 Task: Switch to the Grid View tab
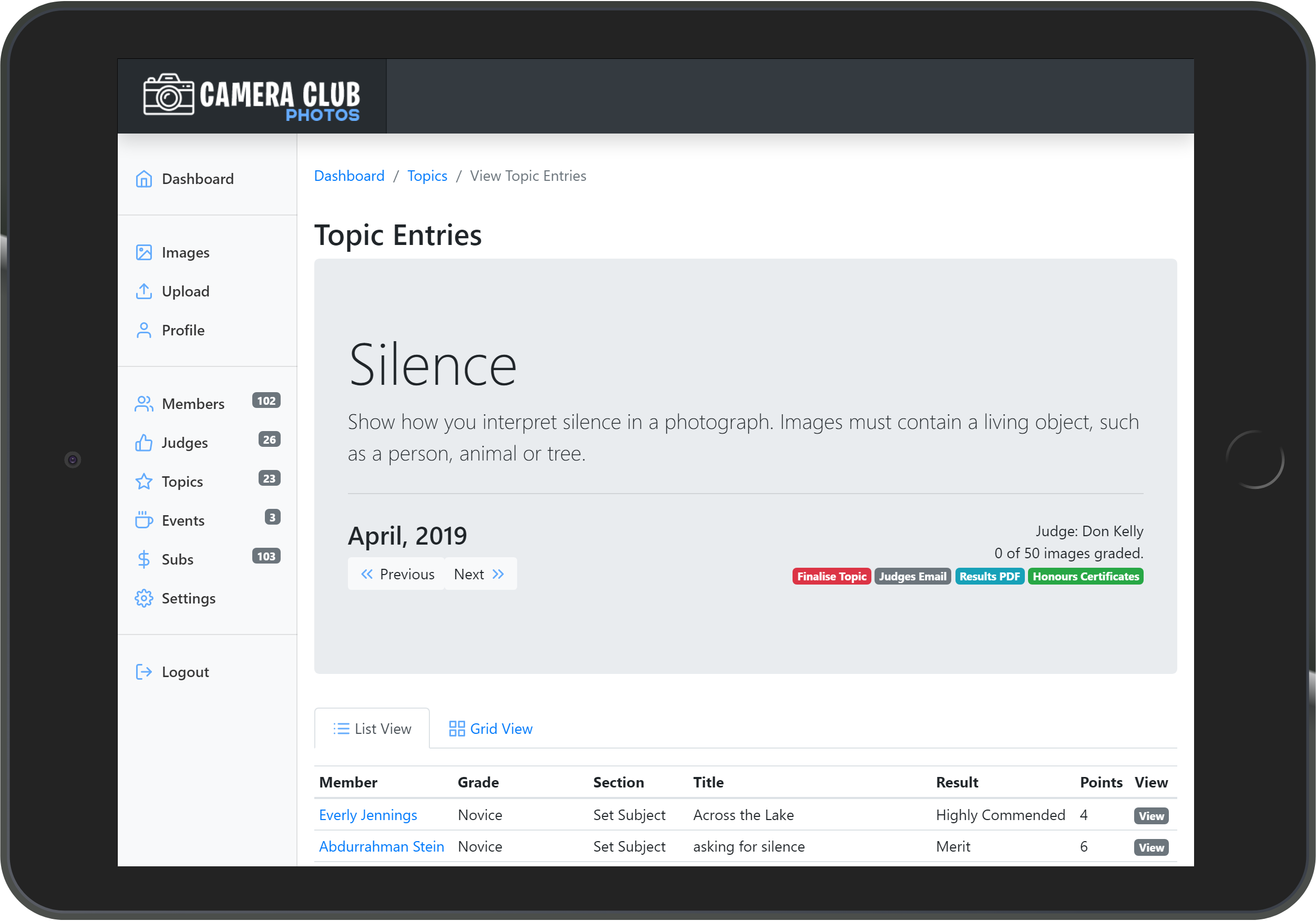[x=491, y=728]
